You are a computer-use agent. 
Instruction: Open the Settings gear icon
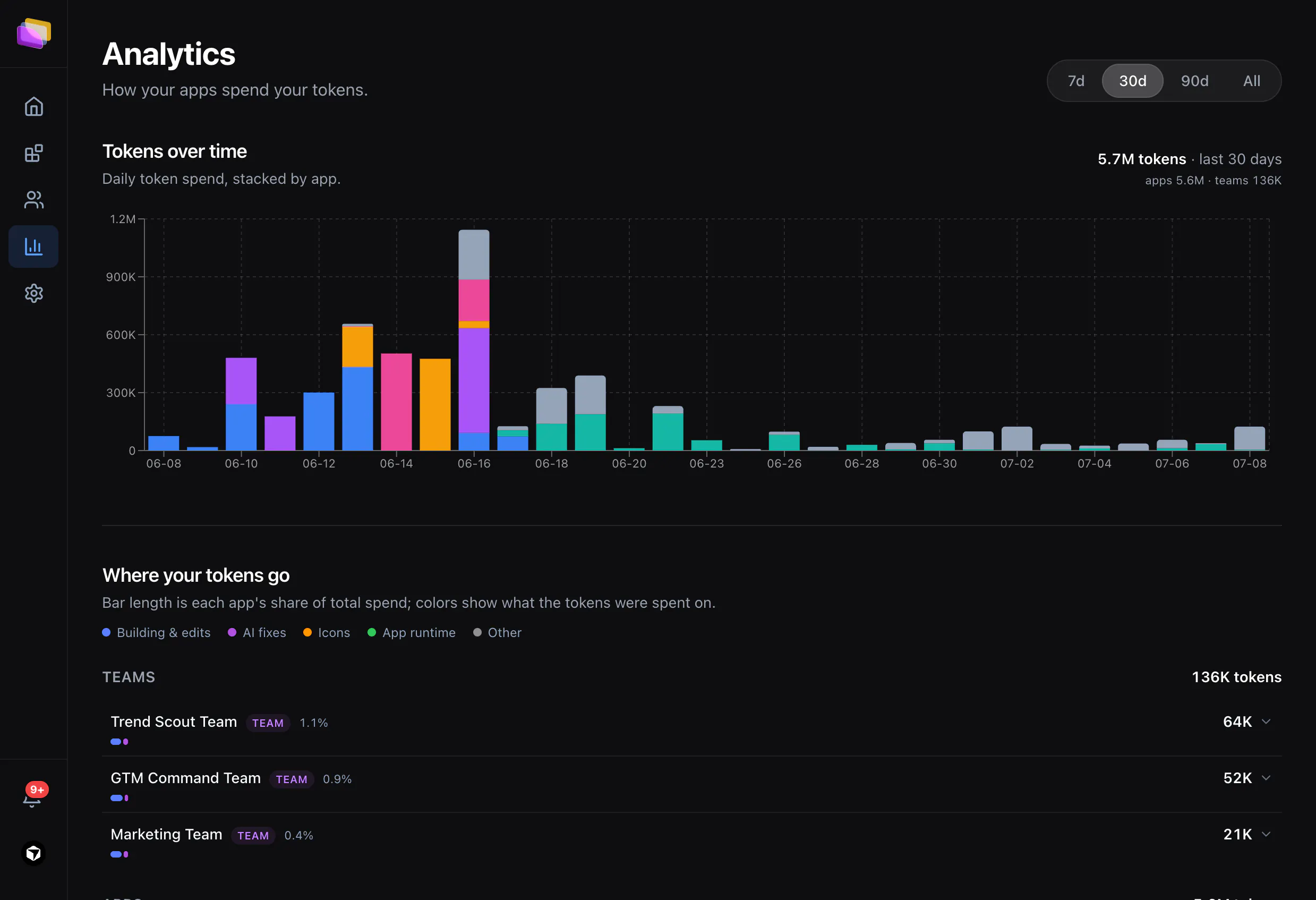[x=34, y=293]
